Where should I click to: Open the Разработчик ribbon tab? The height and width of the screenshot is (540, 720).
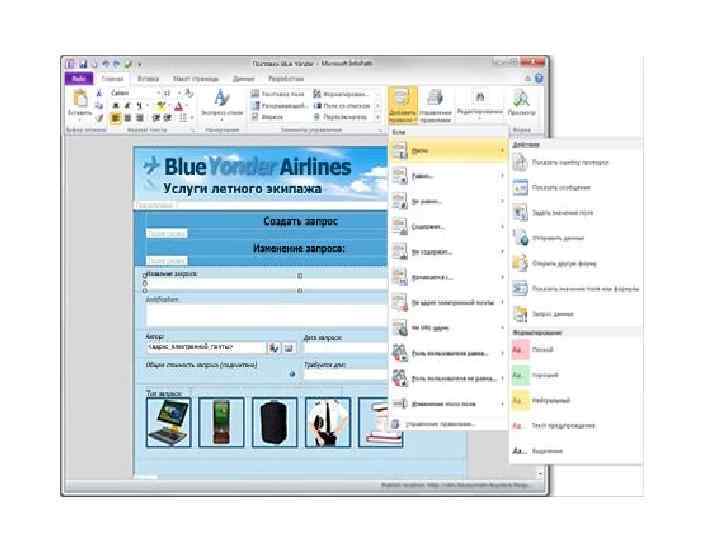[x=286, y=79]
